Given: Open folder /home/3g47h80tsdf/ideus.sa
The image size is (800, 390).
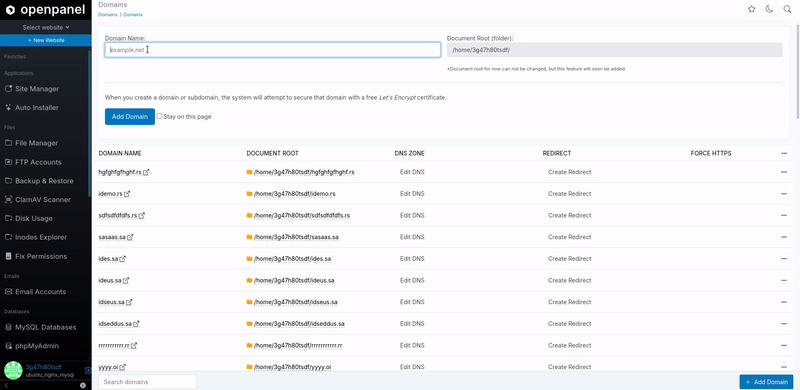Looking at the screenshot, I should pyautogui.click(x=294, y=280).
